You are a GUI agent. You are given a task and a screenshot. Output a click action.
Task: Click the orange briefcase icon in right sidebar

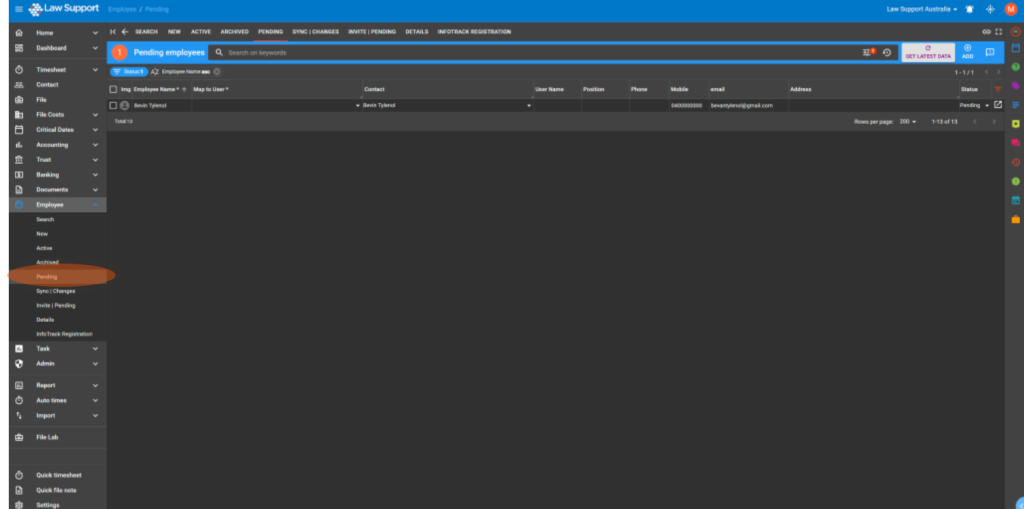pyautogui.click(x=1015, y=219)
